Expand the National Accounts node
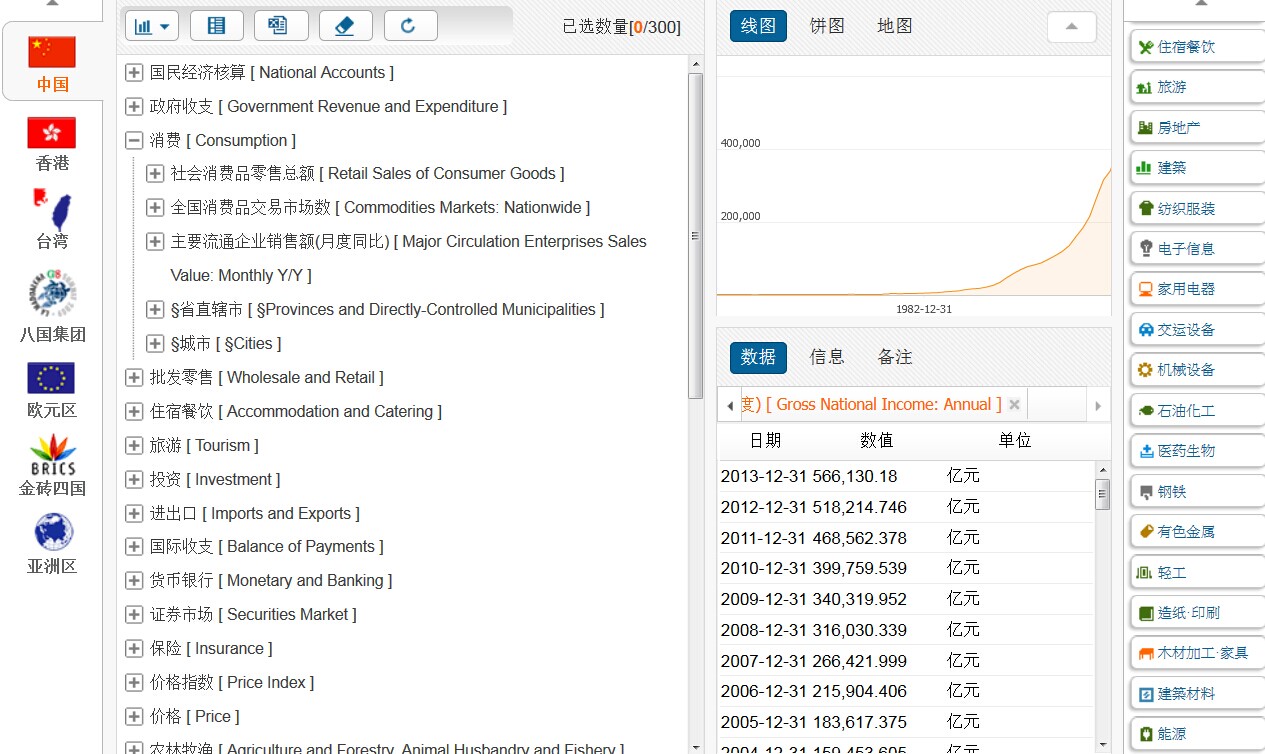 [x=134, y=73]
